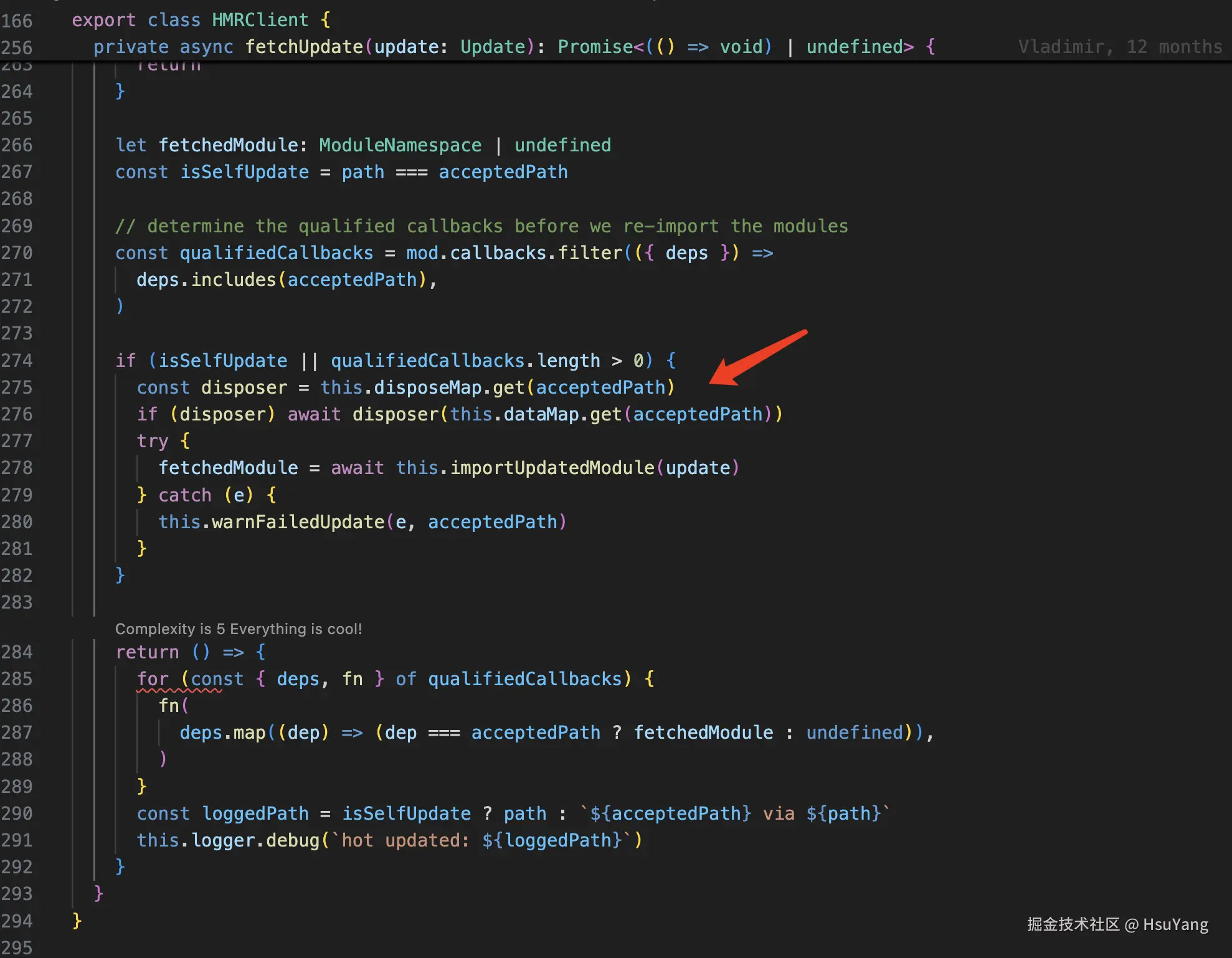Click disposeMap on the disposer line
The height and width of the screenshot is (958, 1232).
tap(427, 387)
